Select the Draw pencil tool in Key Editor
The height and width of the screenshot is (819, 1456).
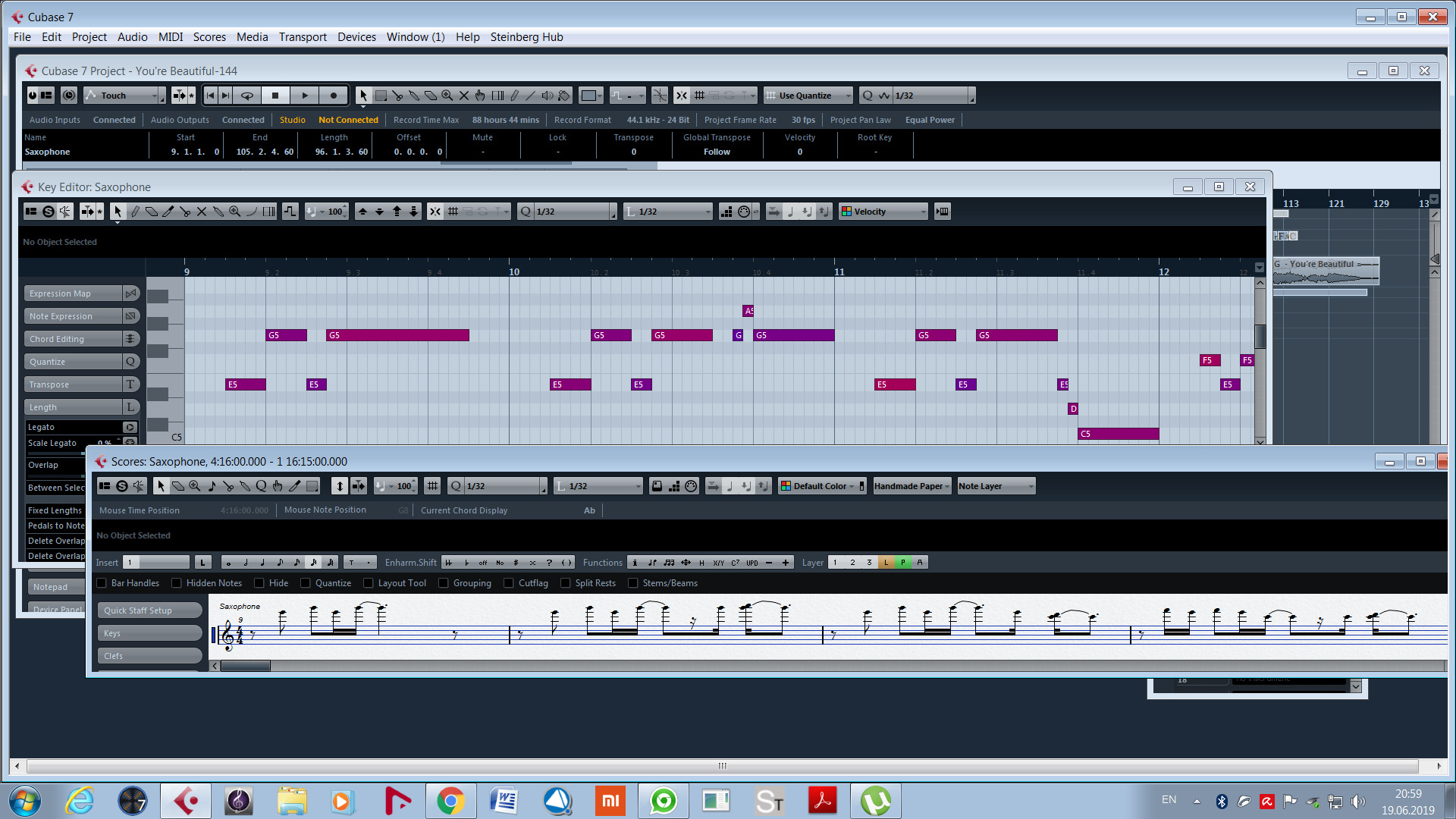[x=135, y=212]
